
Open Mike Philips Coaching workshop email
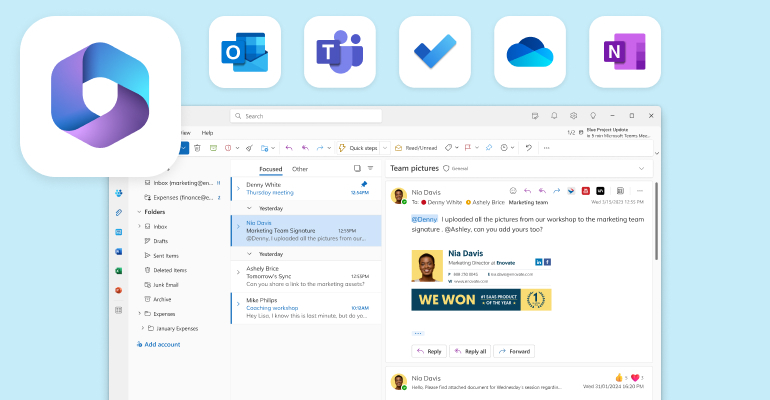tap(306, 308)
